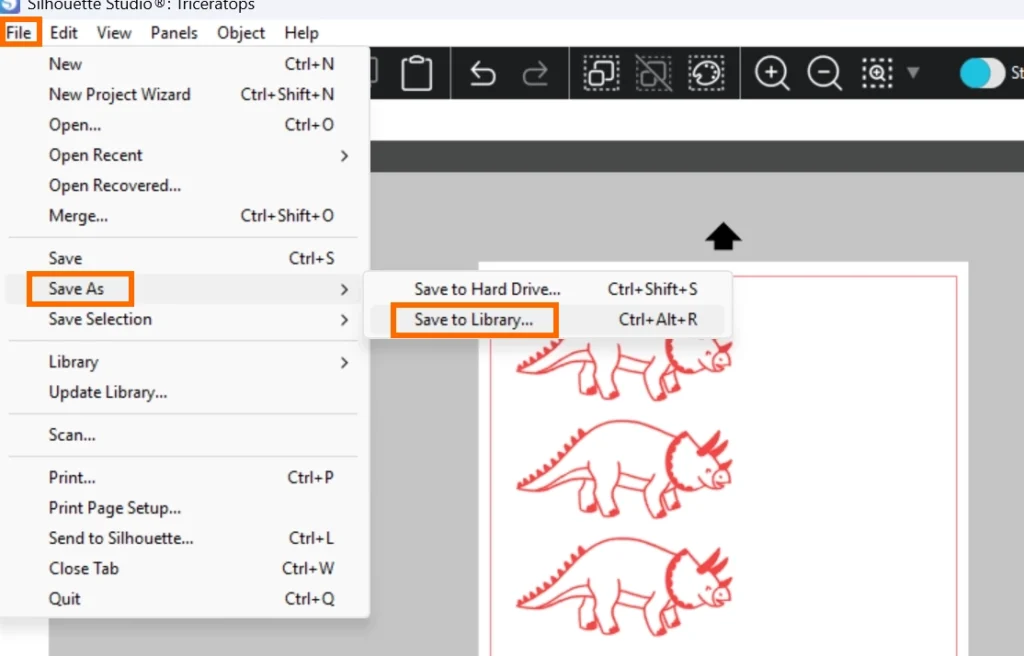Zoom out with the magnifier minus icon
The height and width of the screenshot is (656, 1024).
point(824,73)
